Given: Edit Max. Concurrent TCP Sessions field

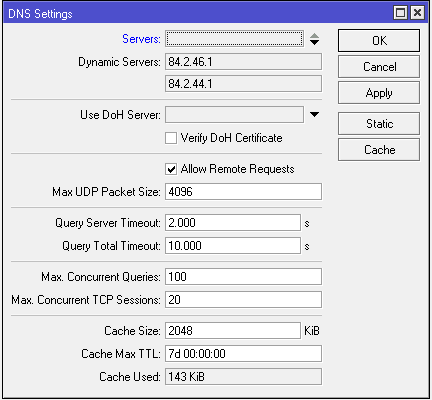Looking at the screenshot, I should pyautogui.click(x=243, y=300).
